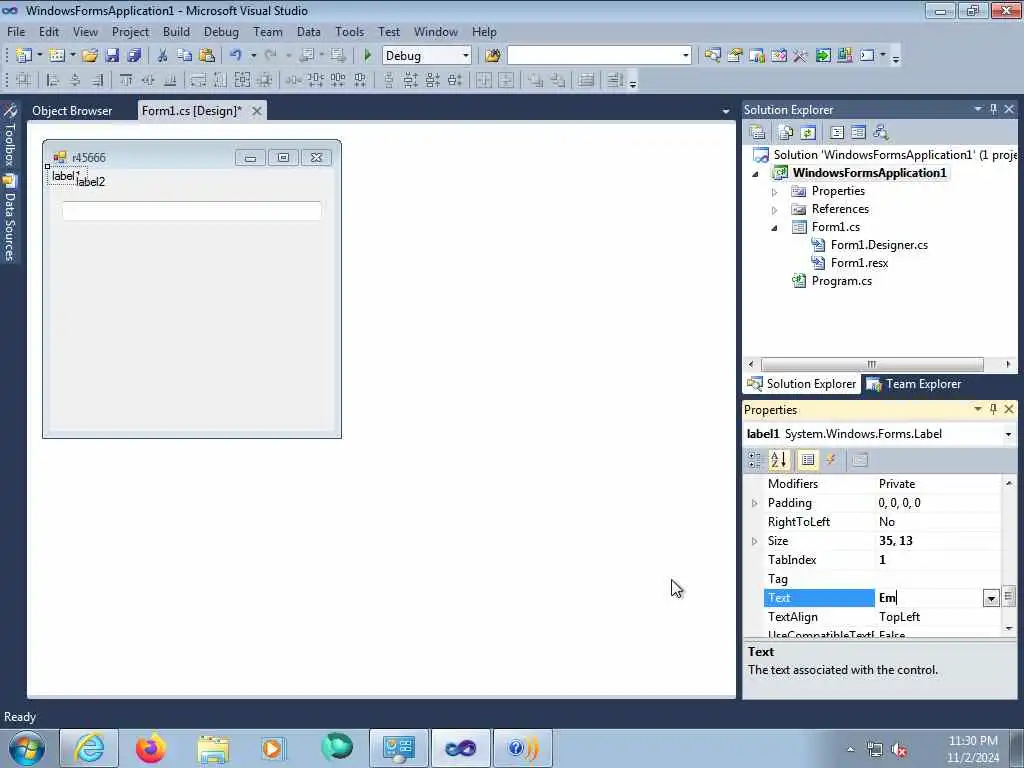Start debugging with the green play icon
1024x768 pixels.
click(367, 56)
